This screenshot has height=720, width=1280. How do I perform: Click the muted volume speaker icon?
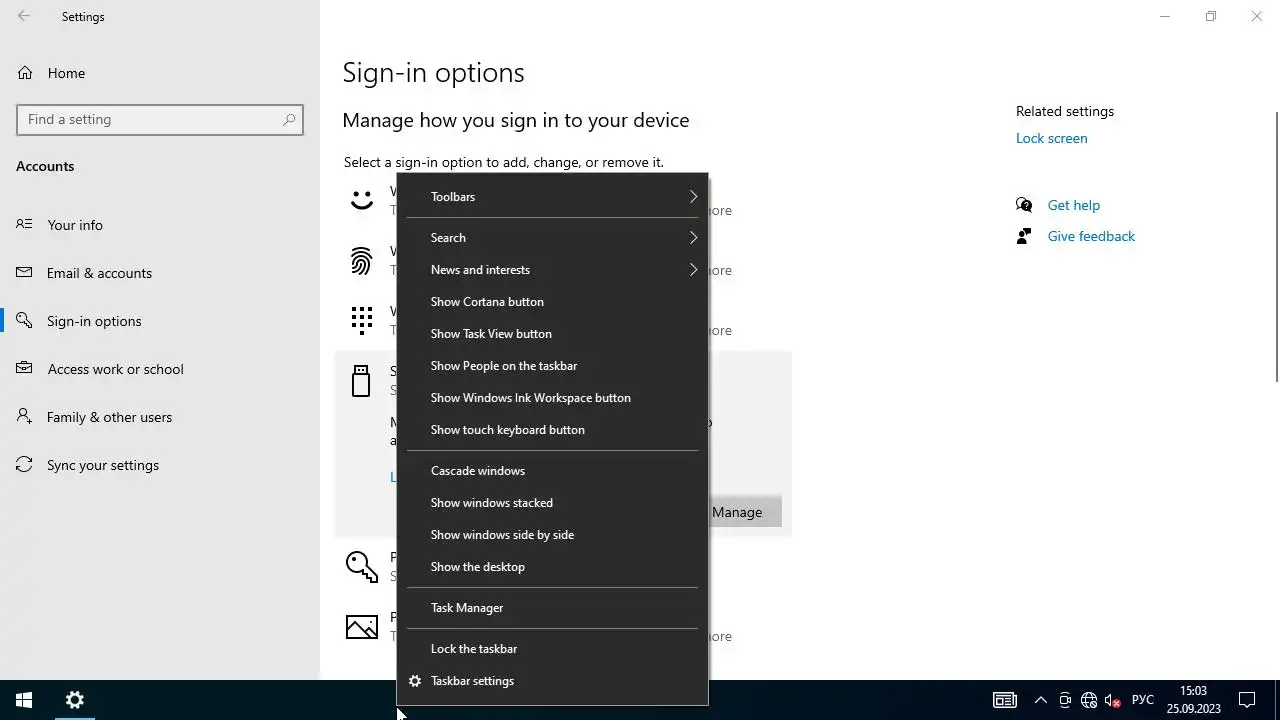(x=1113, y=700)
